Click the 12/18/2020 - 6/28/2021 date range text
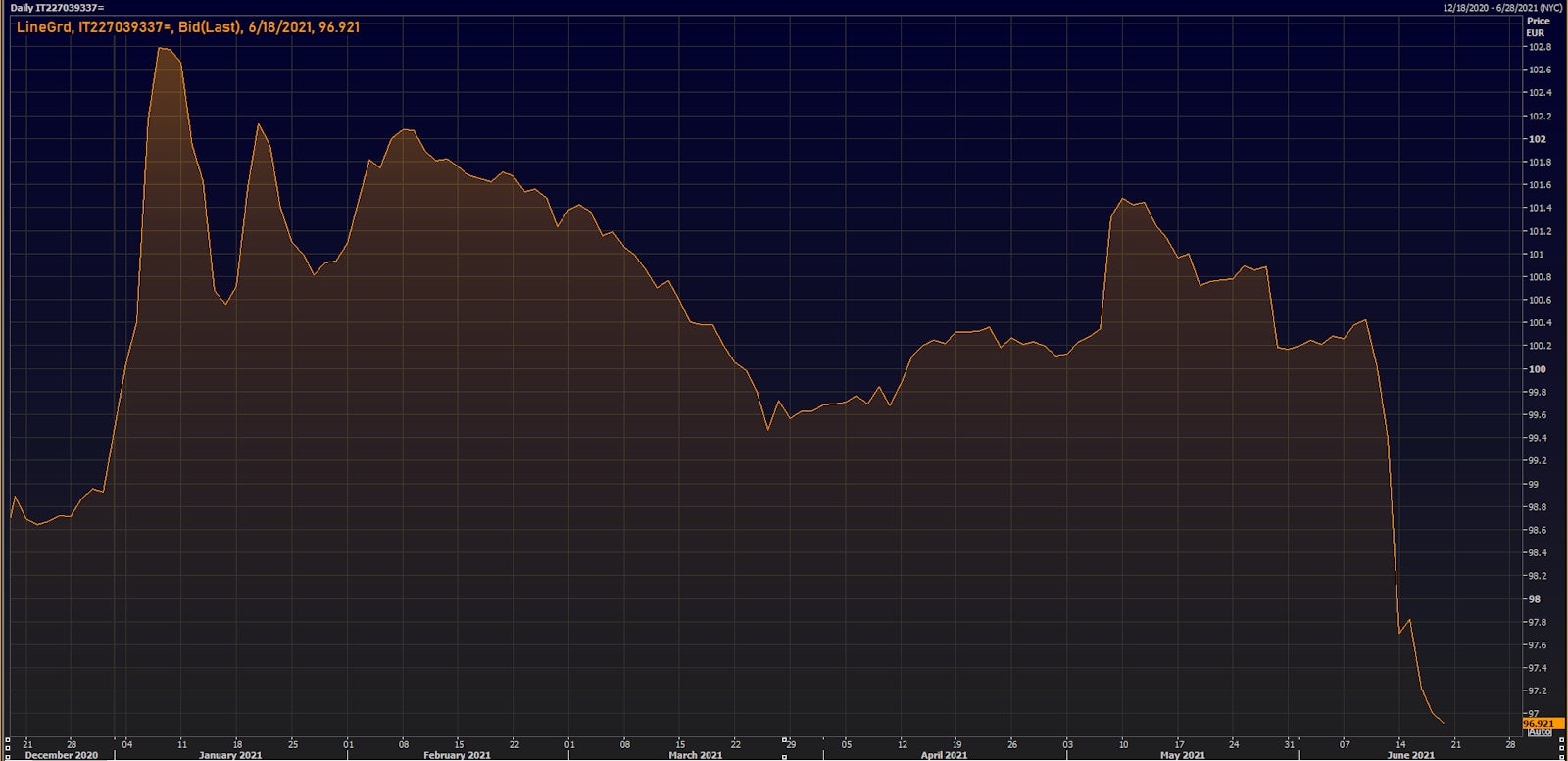The width and height of the screenshot is (1568, 761). 1502,7
